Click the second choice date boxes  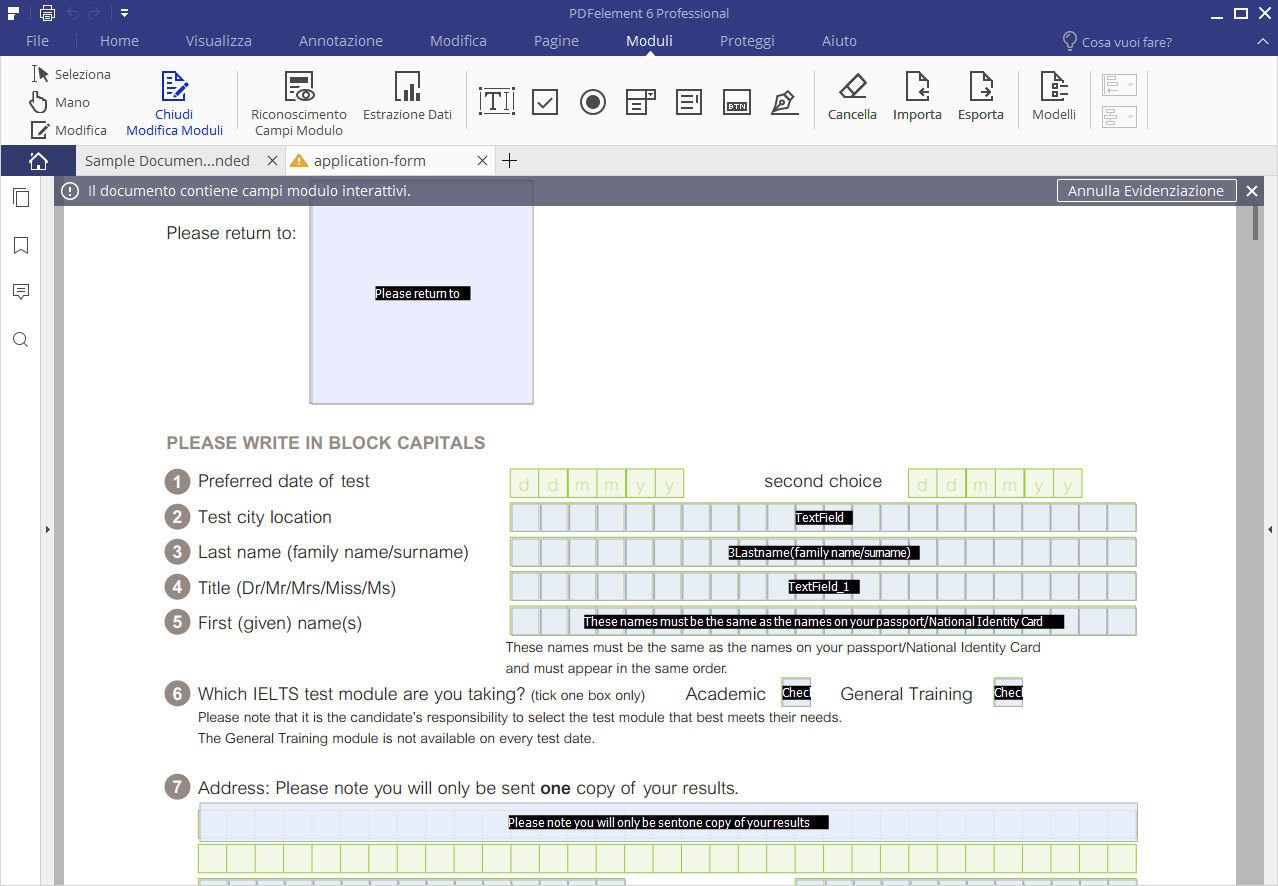(995, 484)
